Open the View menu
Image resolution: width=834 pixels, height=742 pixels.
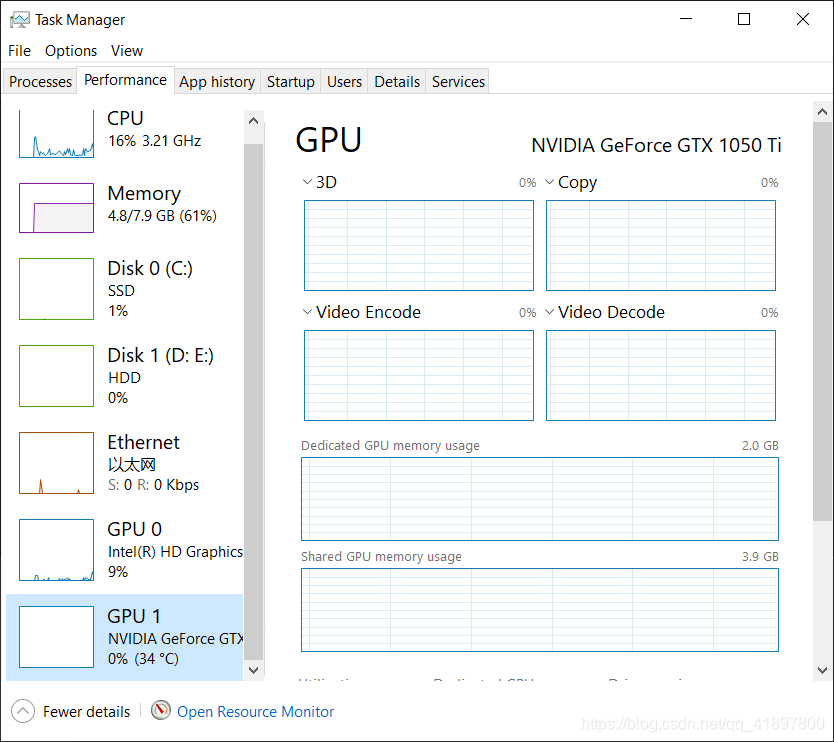pyautogui.click(x=127, y=51)
